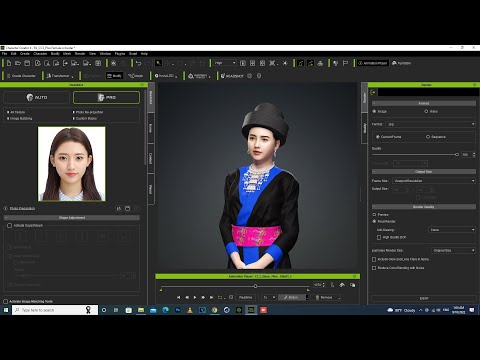480x360 pixels.
Task: Click the Save Project disk icon
Action: (x=27, y=63)
